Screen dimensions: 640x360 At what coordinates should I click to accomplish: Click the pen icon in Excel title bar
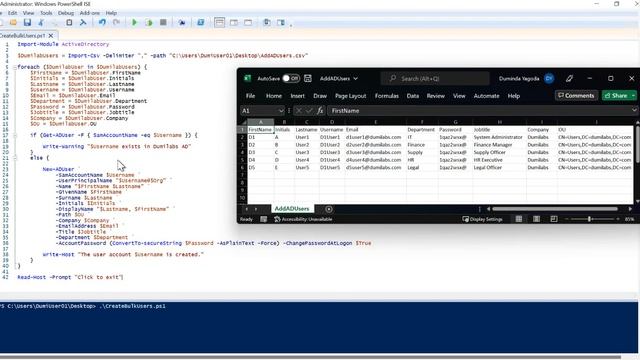pyautogui.click(x=569, y=78)
